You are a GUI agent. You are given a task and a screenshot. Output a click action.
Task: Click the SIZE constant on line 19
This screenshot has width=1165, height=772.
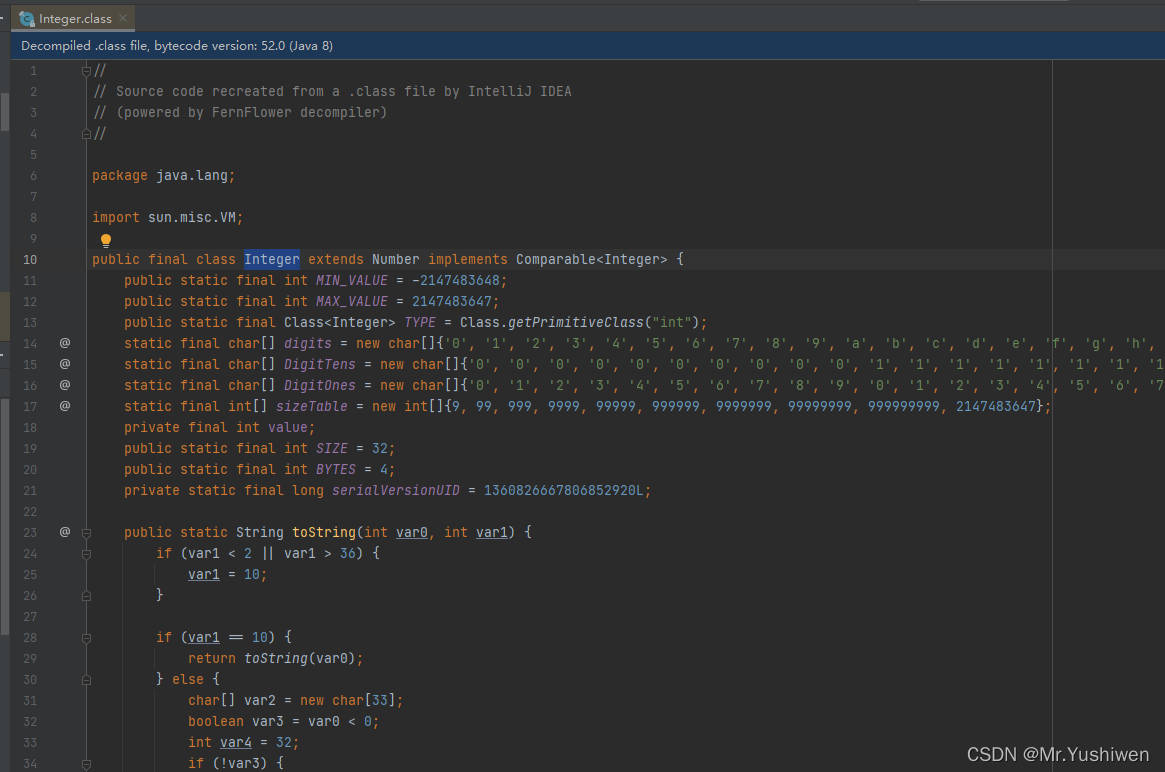coord(331,449)
